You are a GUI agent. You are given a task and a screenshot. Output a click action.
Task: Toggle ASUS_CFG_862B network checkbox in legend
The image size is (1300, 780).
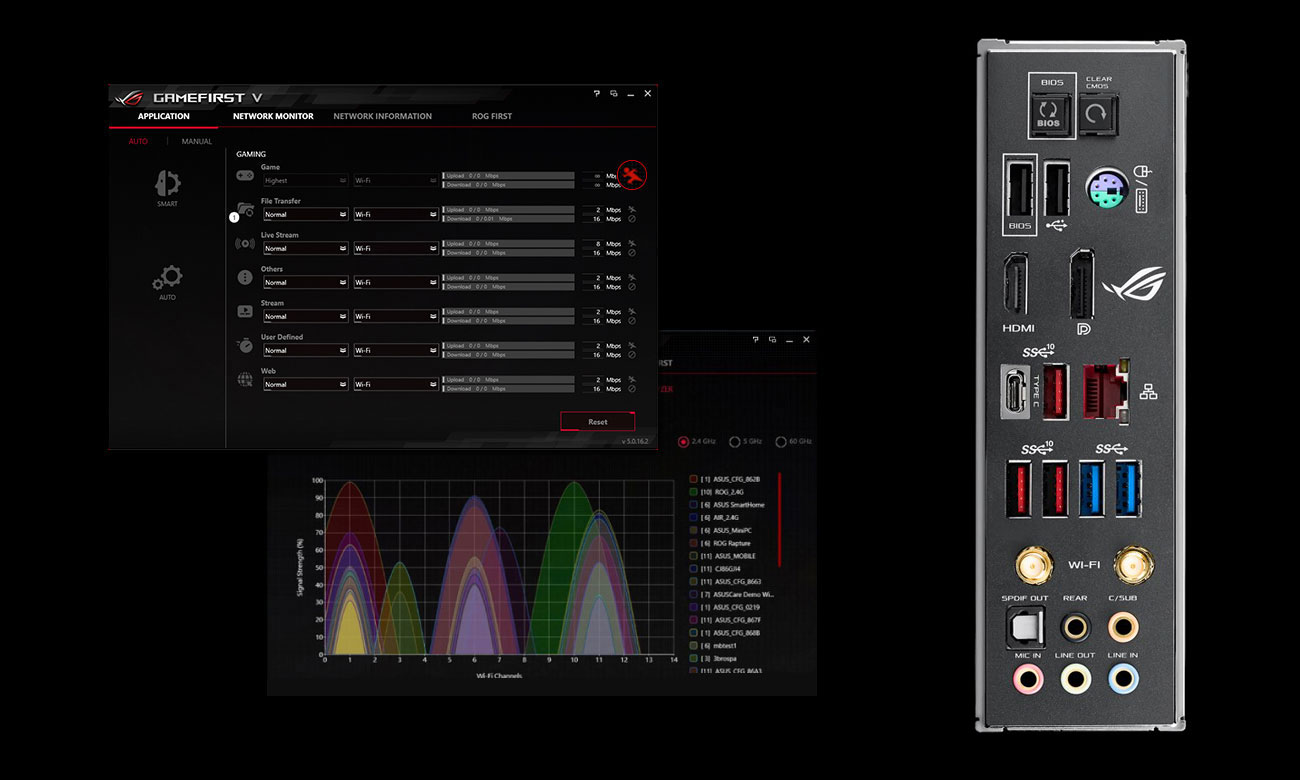pos(693,479)
